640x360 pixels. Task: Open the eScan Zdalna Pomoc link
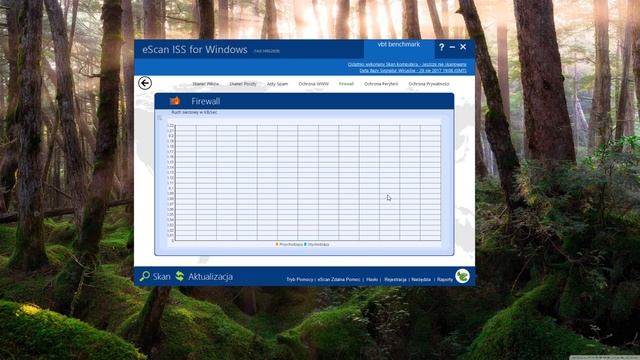pos(339,280)
